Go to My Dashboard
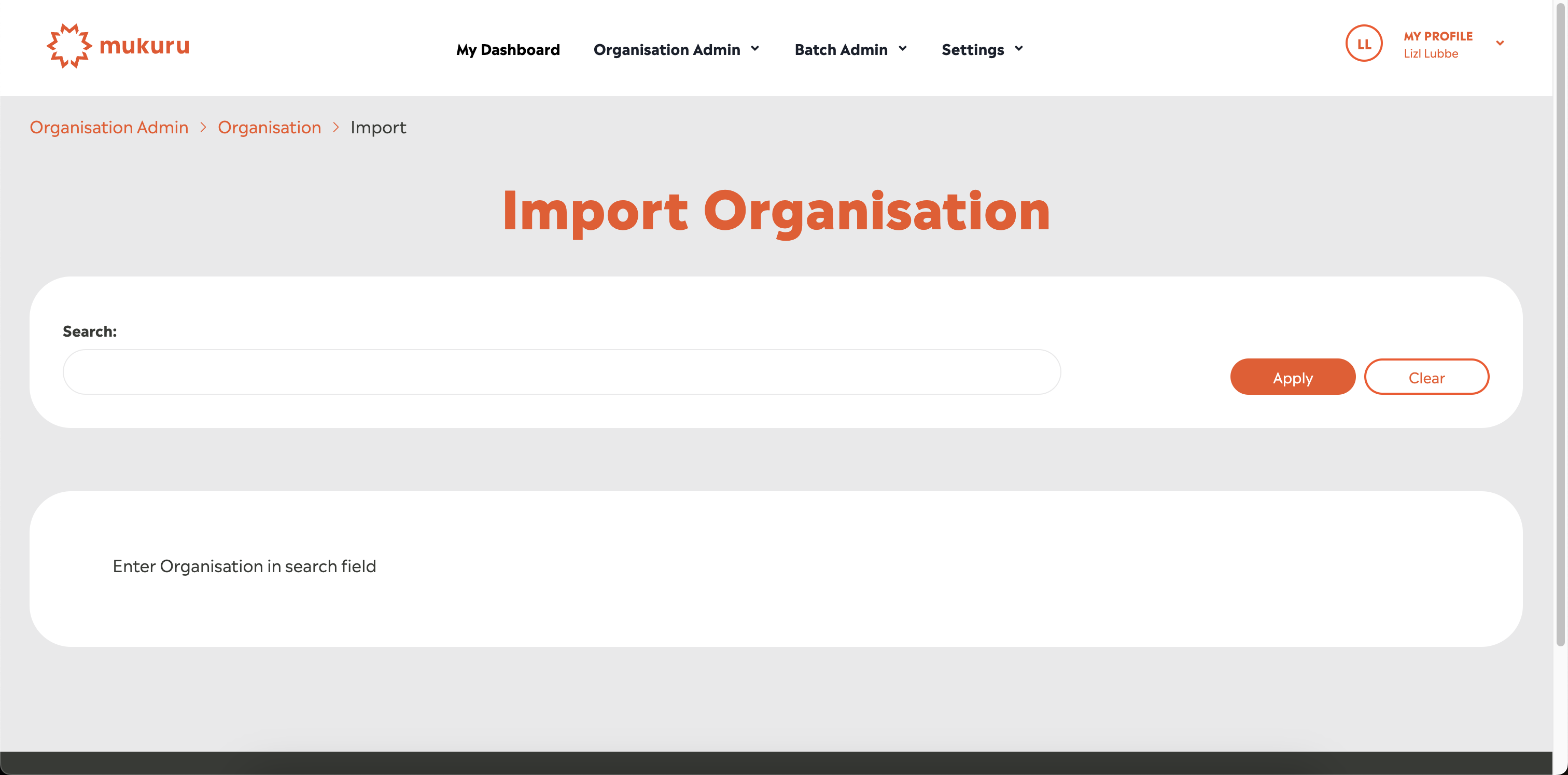This screenshot has width=1568, height=775. click(508, 49)
